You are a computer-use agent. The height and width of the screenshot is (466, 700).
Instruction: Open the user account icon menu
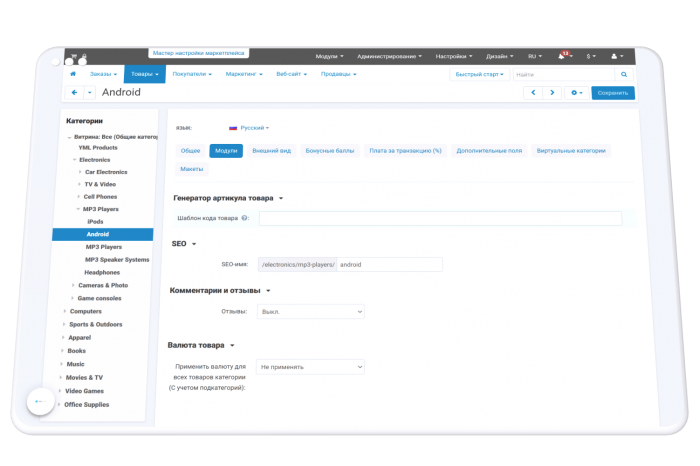click(617, 56)
